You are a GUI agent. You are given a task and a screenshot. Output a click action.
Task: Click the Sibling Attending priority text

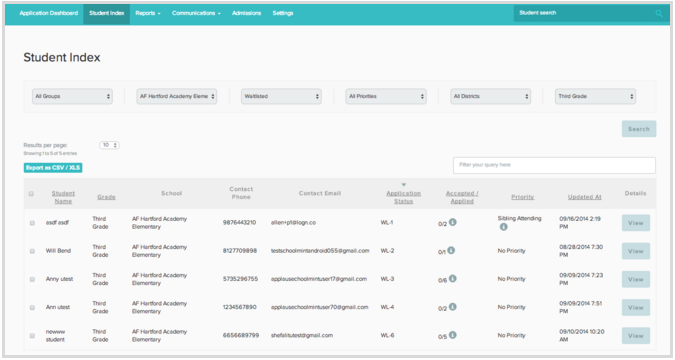520,218
